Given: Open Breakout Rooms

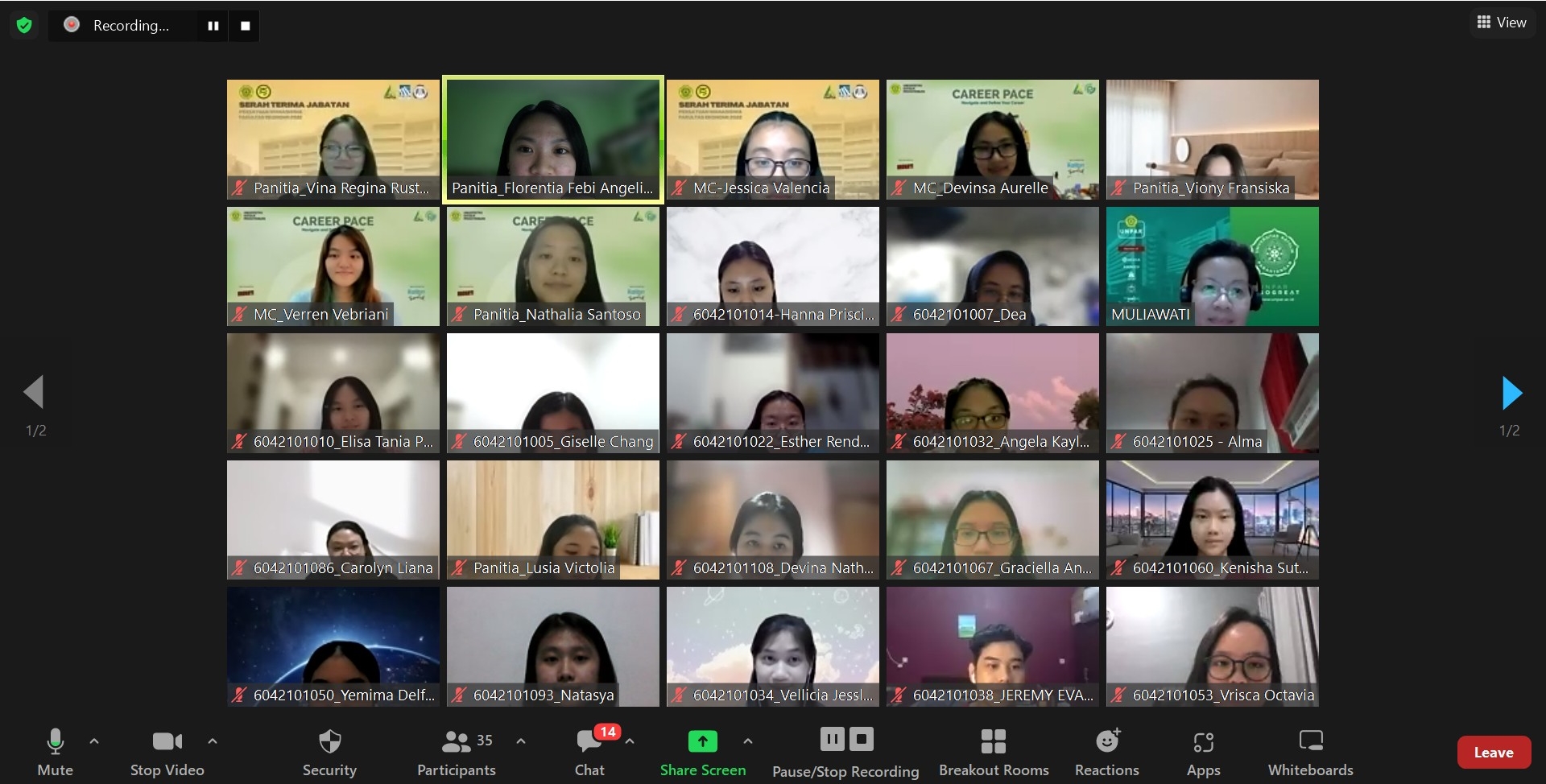Looking at the screenshot, I should pyautogui.click(x=994, y=752).
